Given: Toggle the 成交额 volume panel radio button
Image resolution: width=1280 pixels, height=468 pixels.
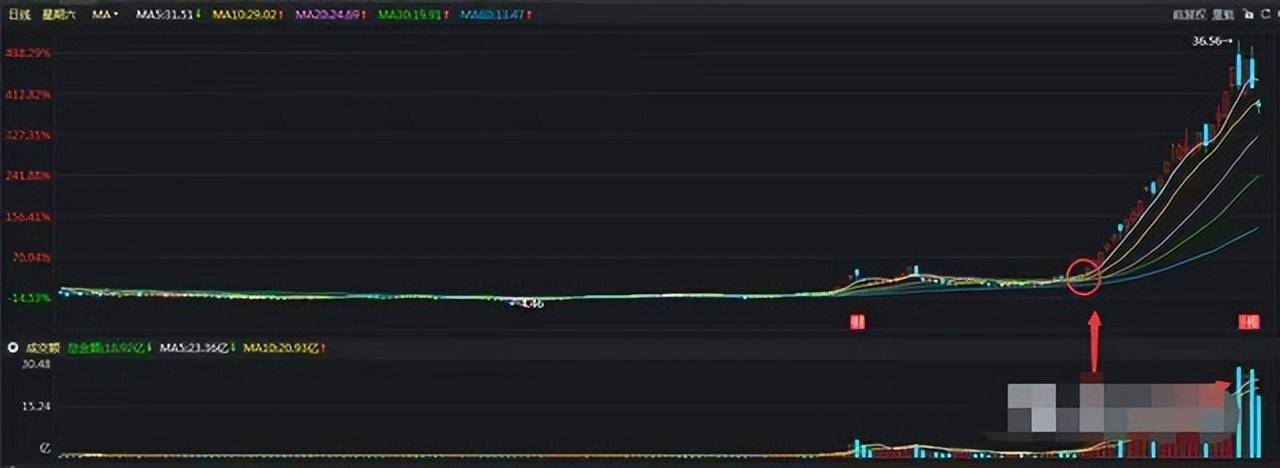Looking at the screenshot, I should click(13, 348).
